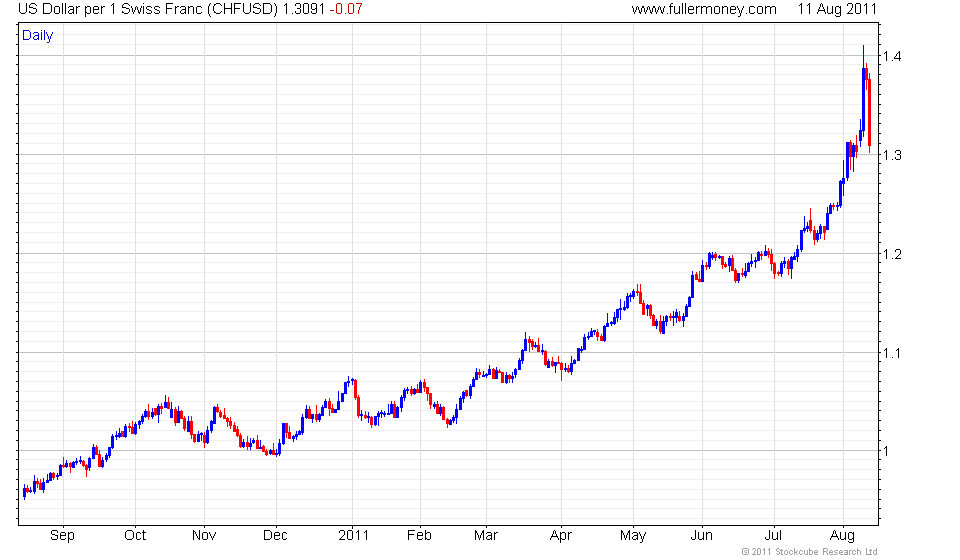Click the 1.1 y-axis price label

coord(892,353)
